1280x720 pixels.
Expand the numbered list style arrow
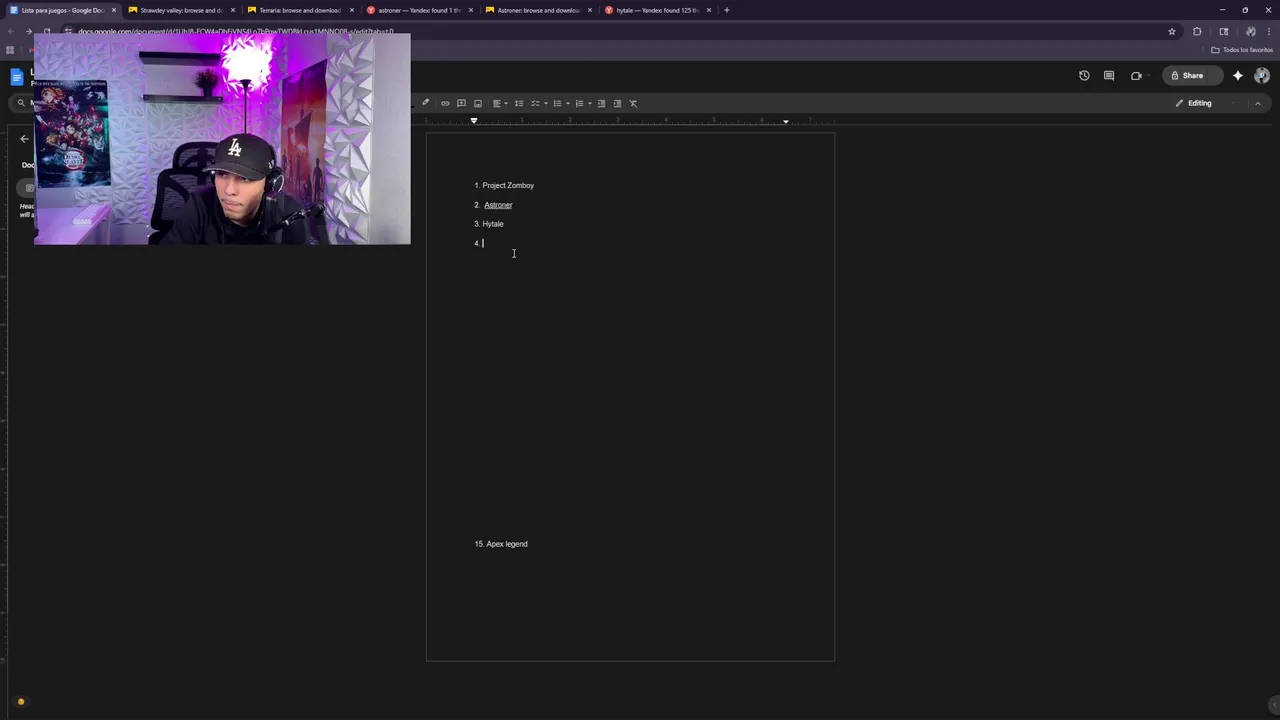[x=590, y=103]
